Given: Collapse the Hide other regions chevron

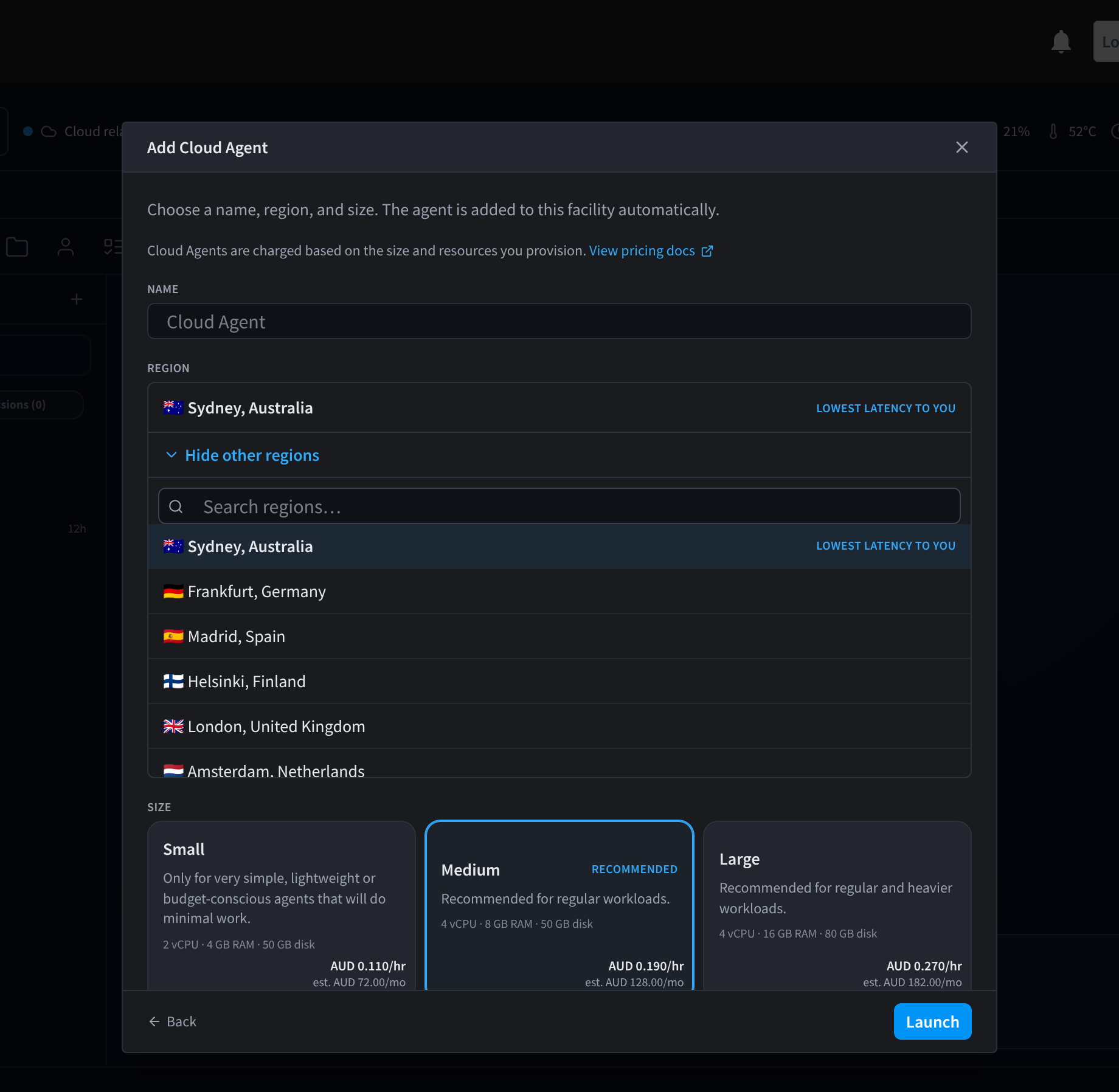Looking at the screenshot, I should coord(171,455).
